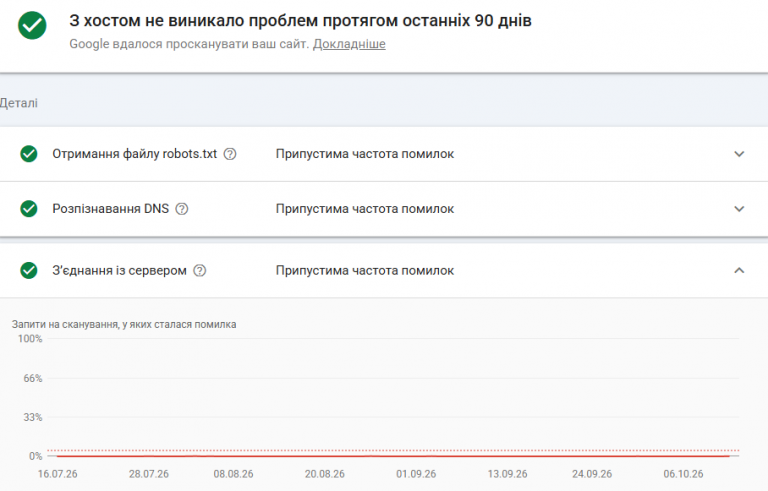The height and width of the screenshot is (491, 768).
Task: Click the robots.txt row status Припустима частота помилок
Action: [x=365, y=154]
